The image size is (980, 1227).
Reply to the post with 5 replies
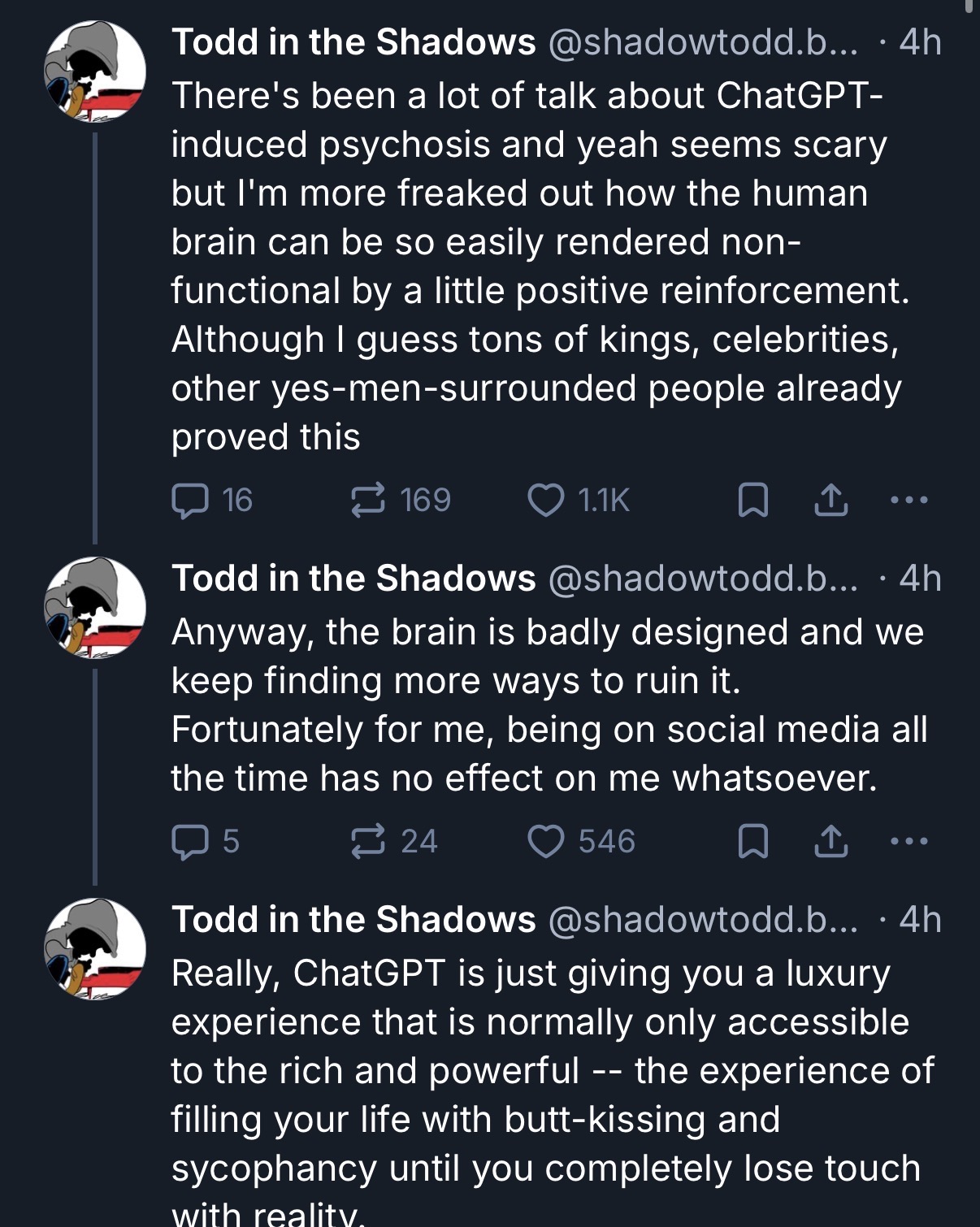click(x=206, y=841)
